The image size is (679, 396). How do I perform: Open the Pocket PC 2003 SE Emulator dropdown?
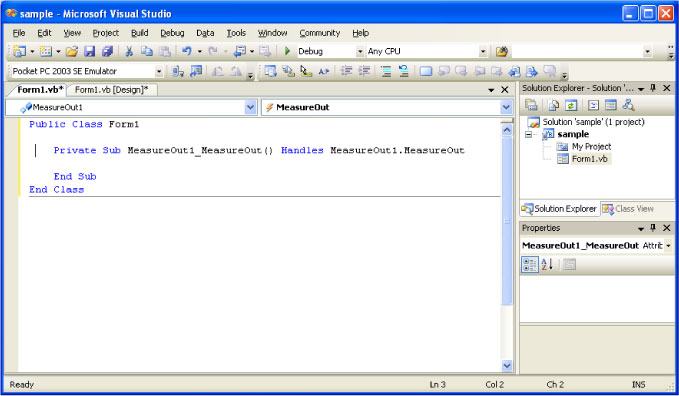click(159, 71)
